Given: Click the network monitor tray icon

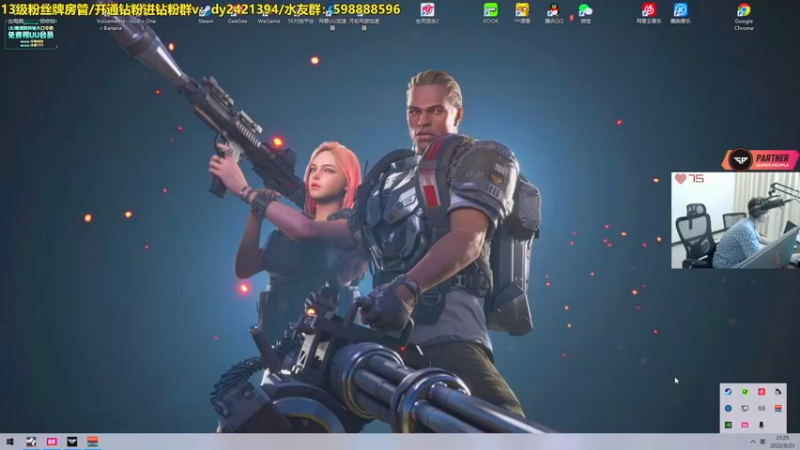Looking at the screenshot, I should (x=745, y=408).
